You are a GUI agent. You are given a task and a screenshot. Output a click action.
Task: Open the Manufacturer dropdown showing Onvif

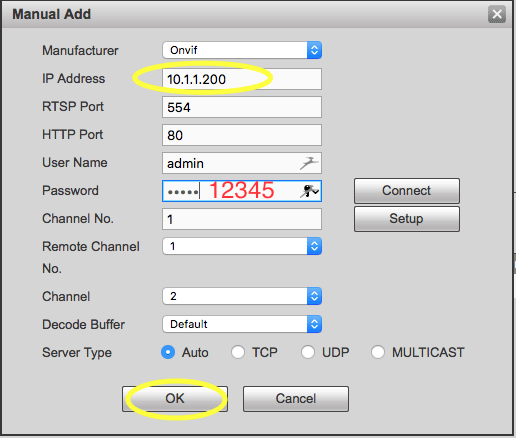point(242,50)
